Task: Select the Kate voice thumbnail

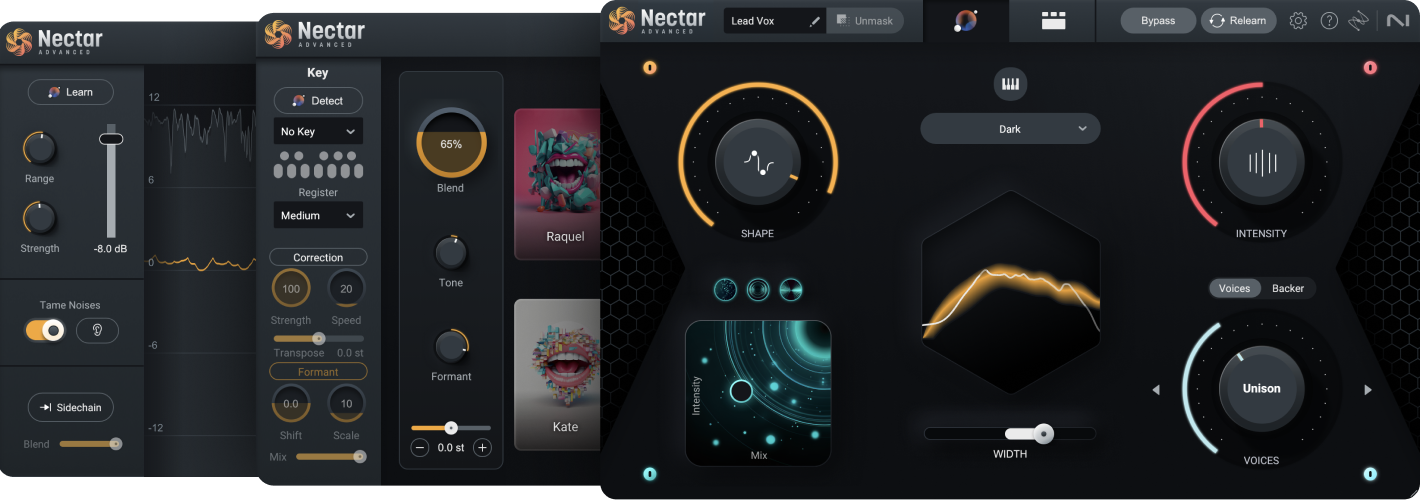Action: [557, 374]
